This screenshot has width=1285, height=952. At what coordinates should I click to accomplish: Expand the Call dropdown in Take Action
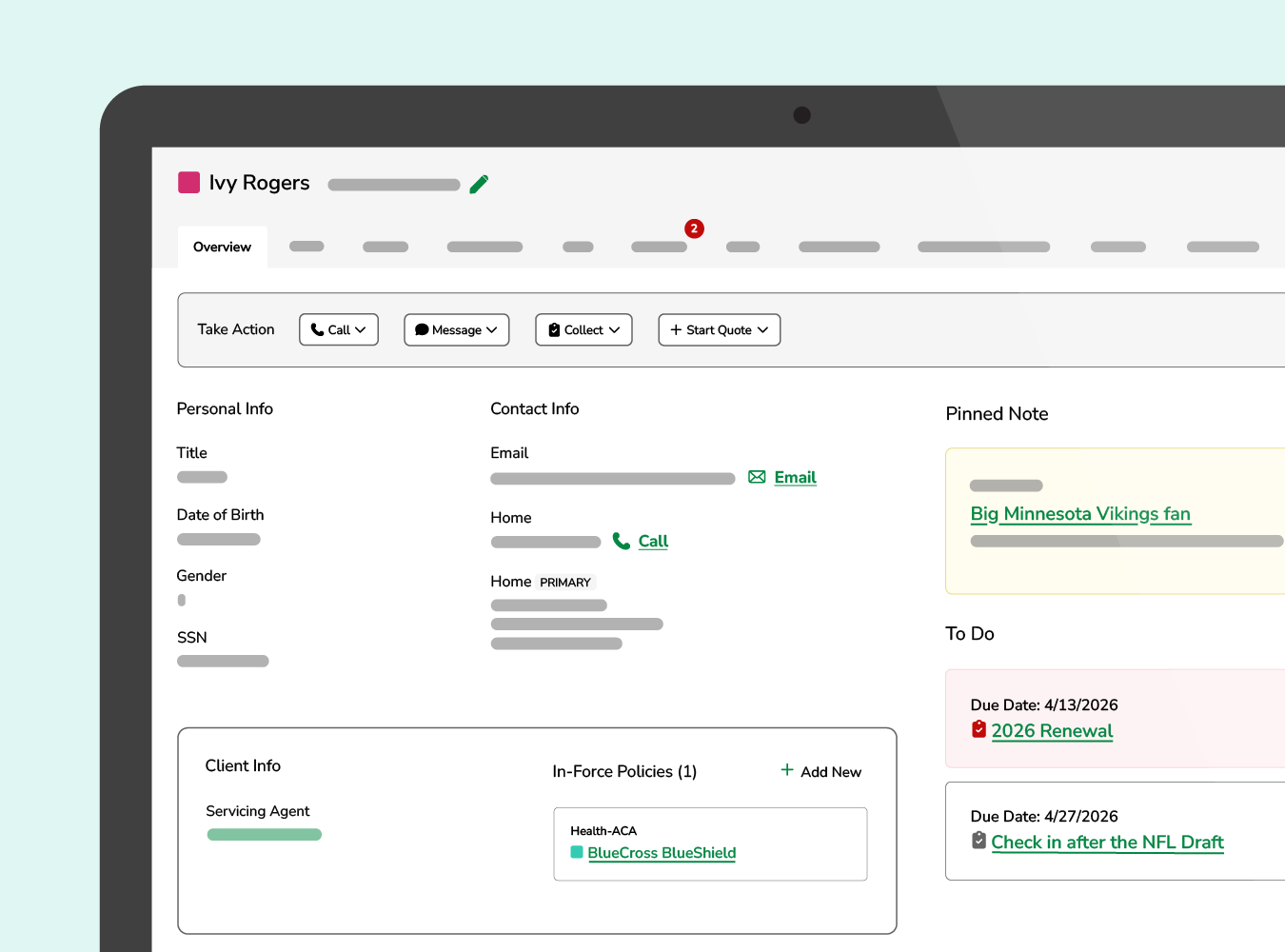[x=339, y=329]
